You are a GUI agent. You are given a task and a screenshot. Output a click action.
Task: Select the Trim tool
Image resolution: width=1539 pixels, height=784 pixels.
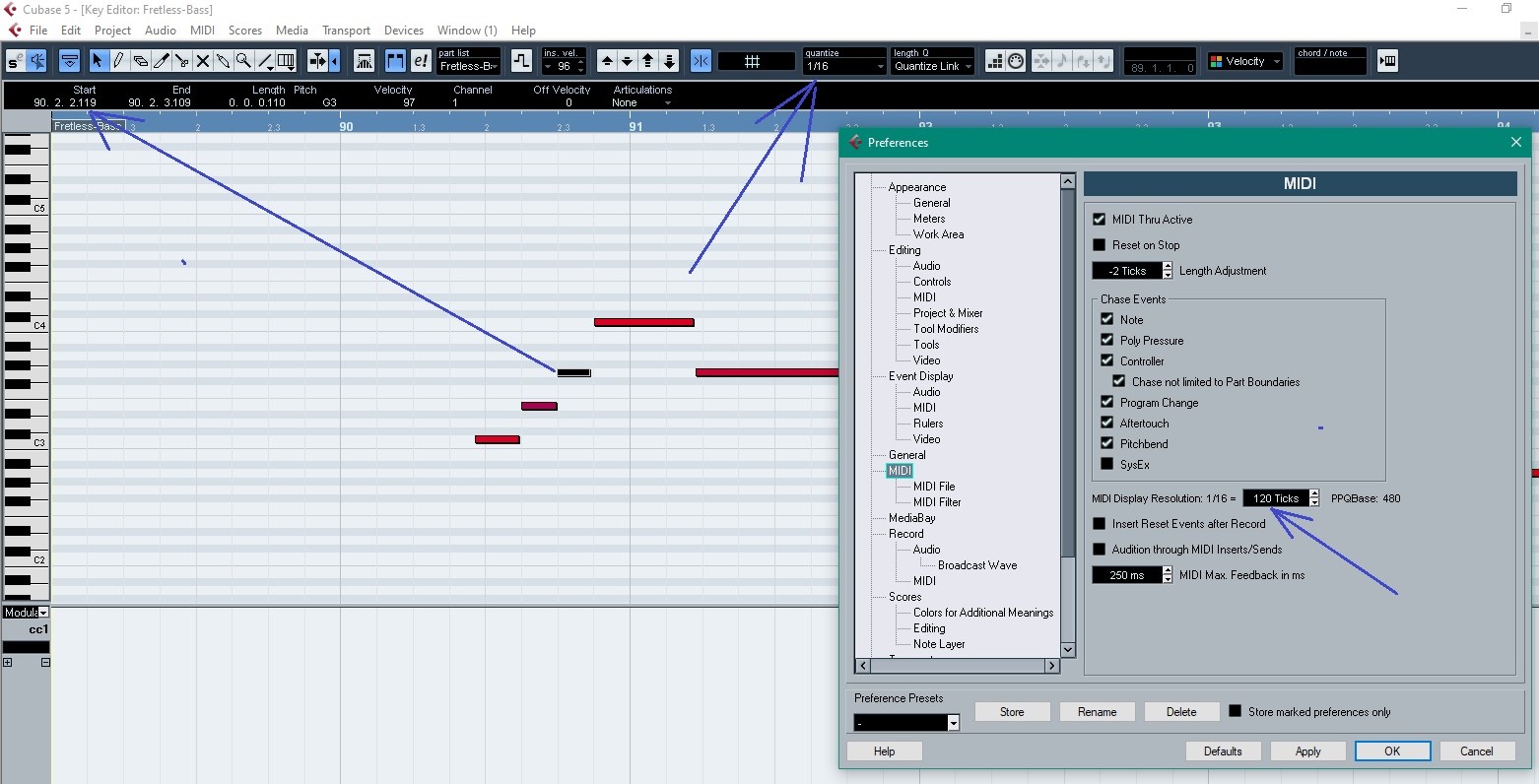(x=162, y=61)
